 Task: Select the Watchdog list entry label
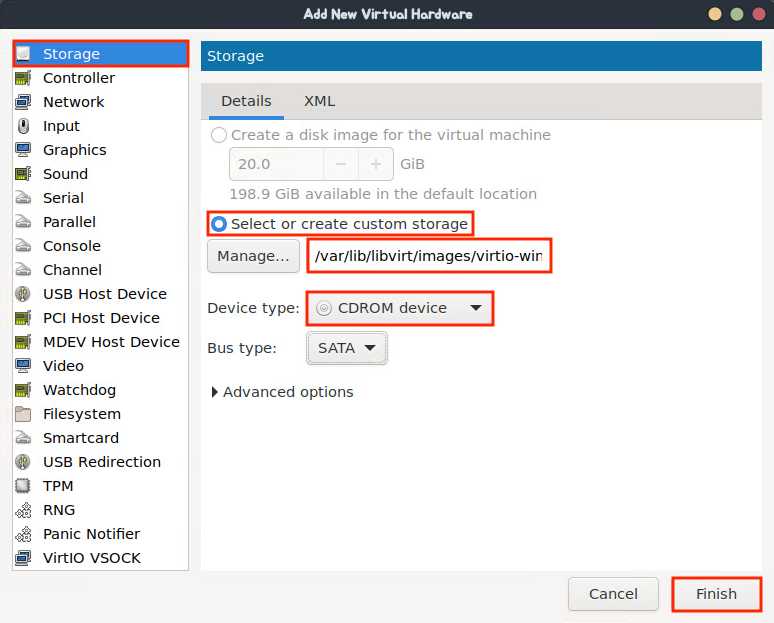point(79,390)
